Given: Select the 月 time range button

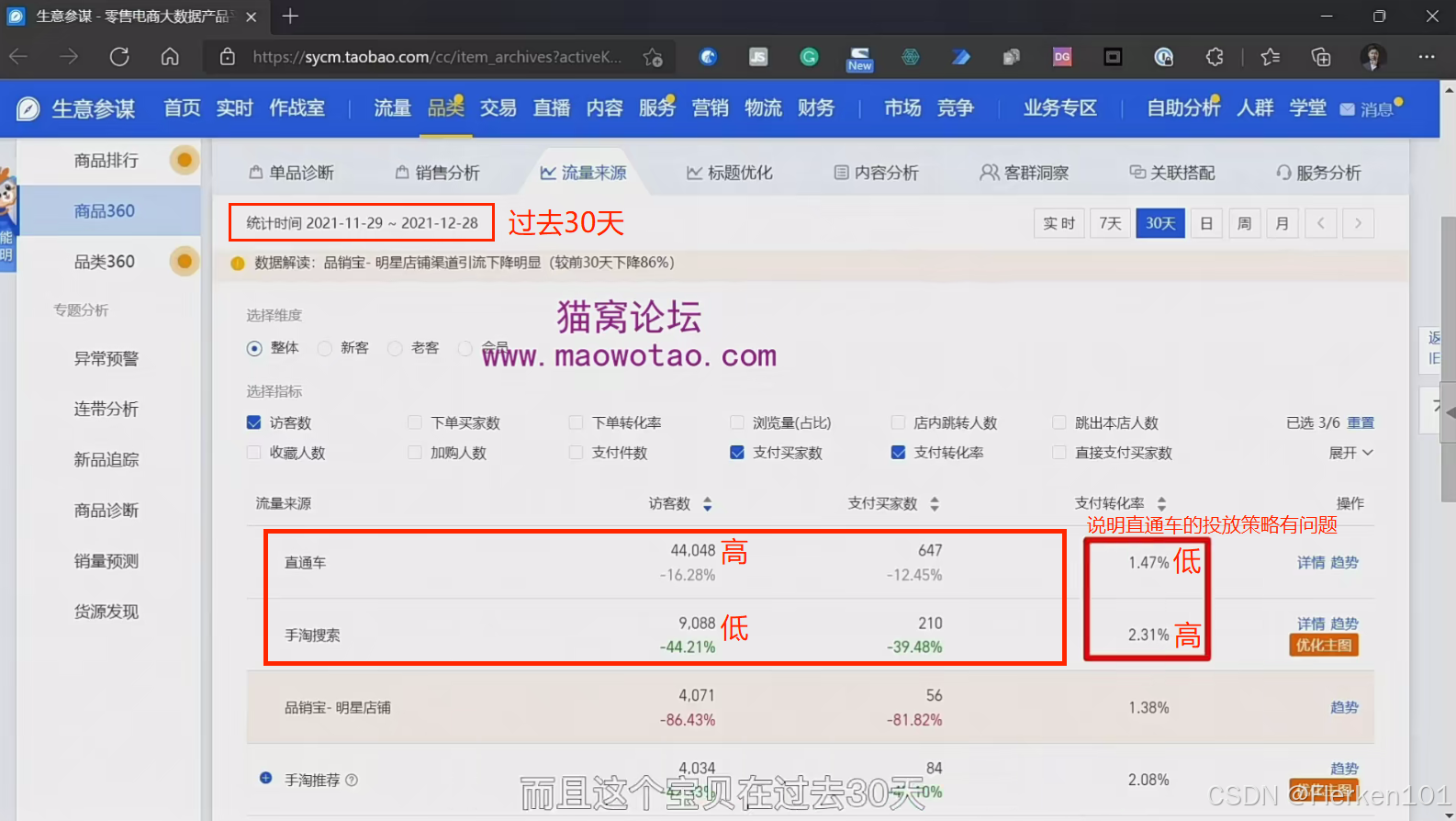Looking at the screenshot, I should pyautogui.click(x=1282, y=223).
